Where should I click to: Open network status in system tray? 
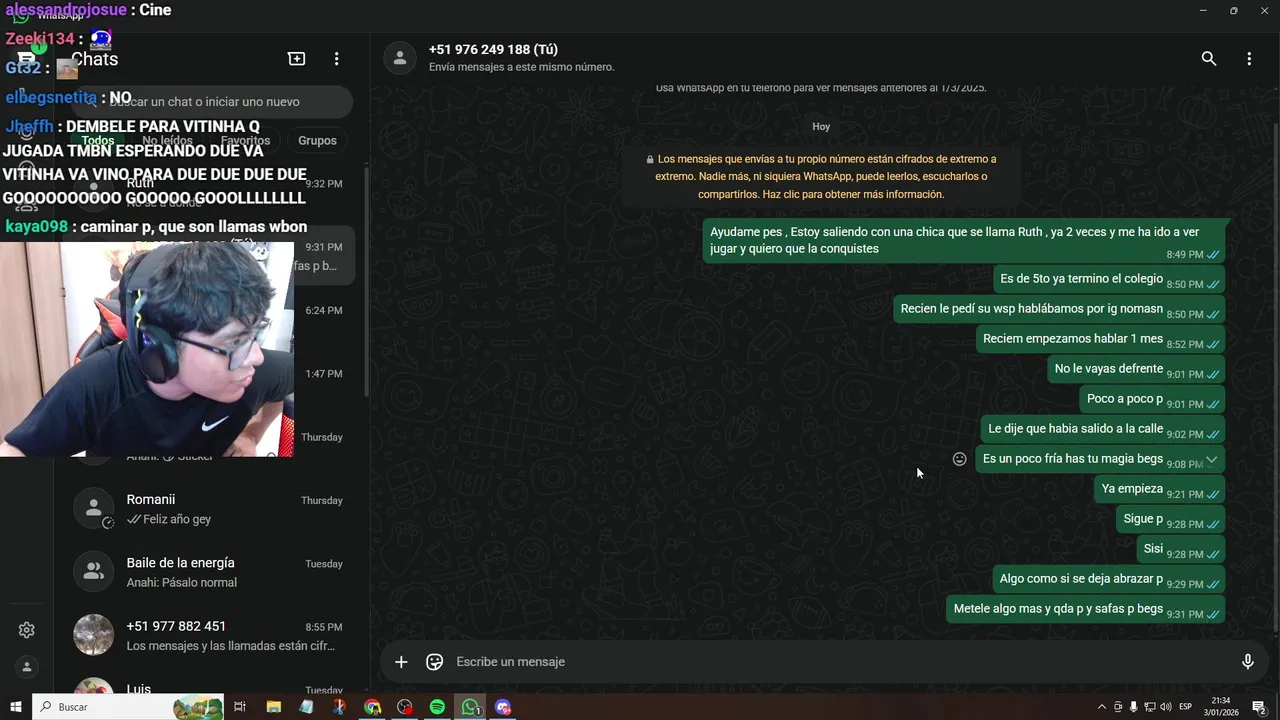(1149, 707)
